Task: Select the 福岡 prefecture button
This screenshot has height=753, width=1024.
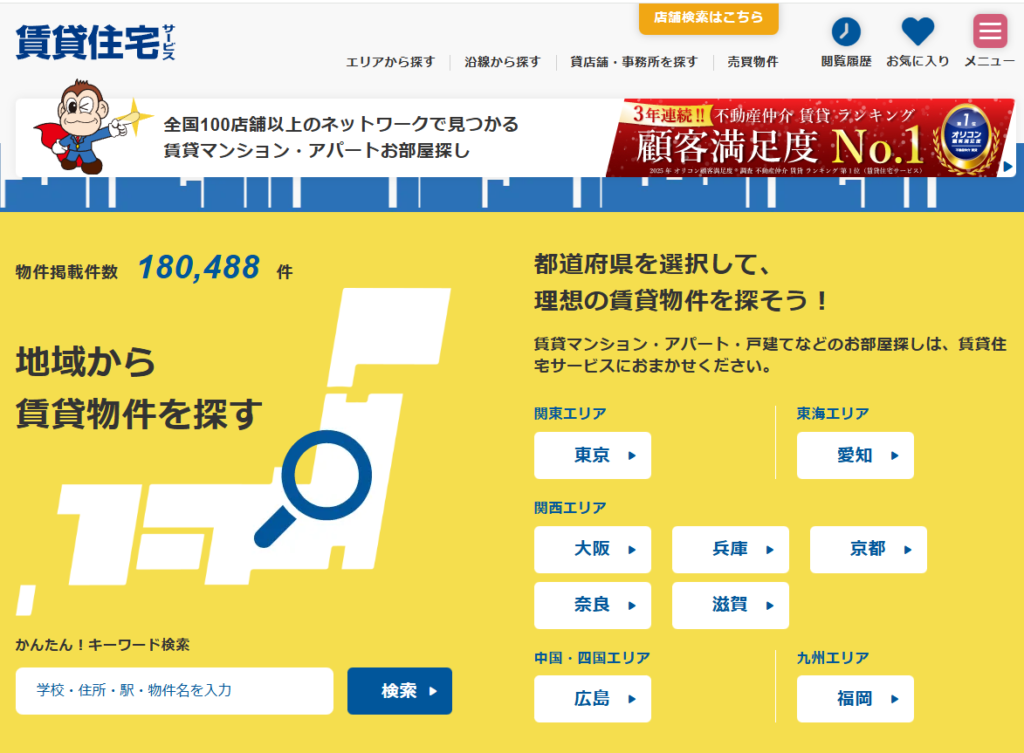Action: click(x=855, y=699)
